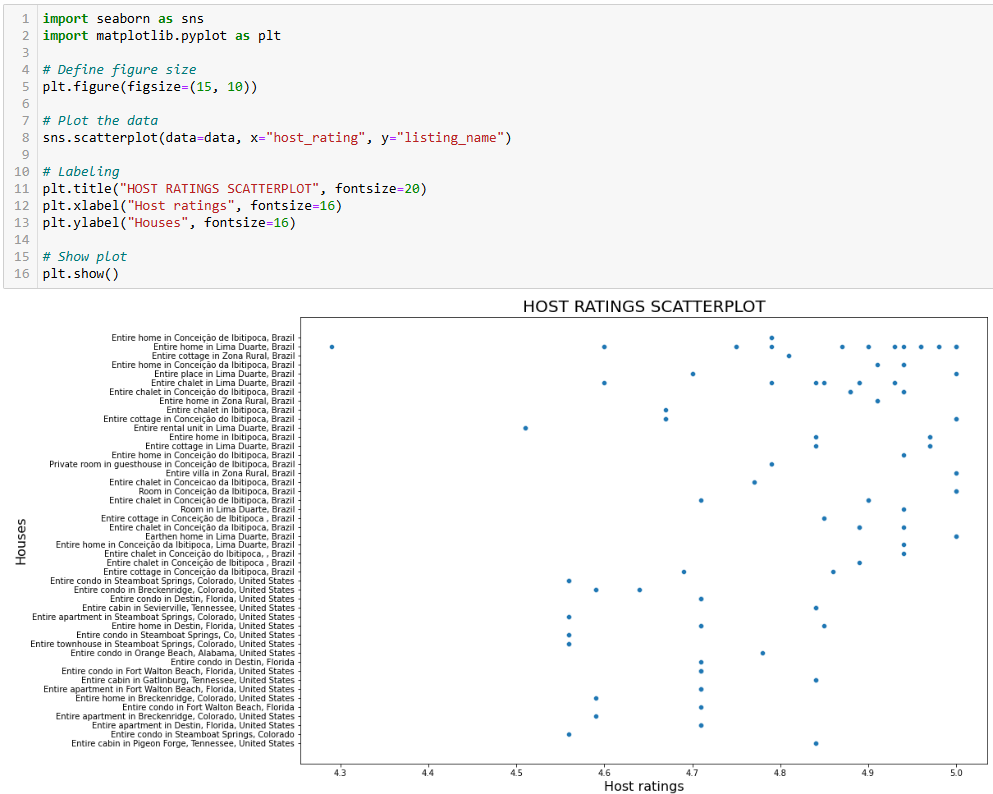
Task: Click the Host ratings x-axis label
Action: 643,785
